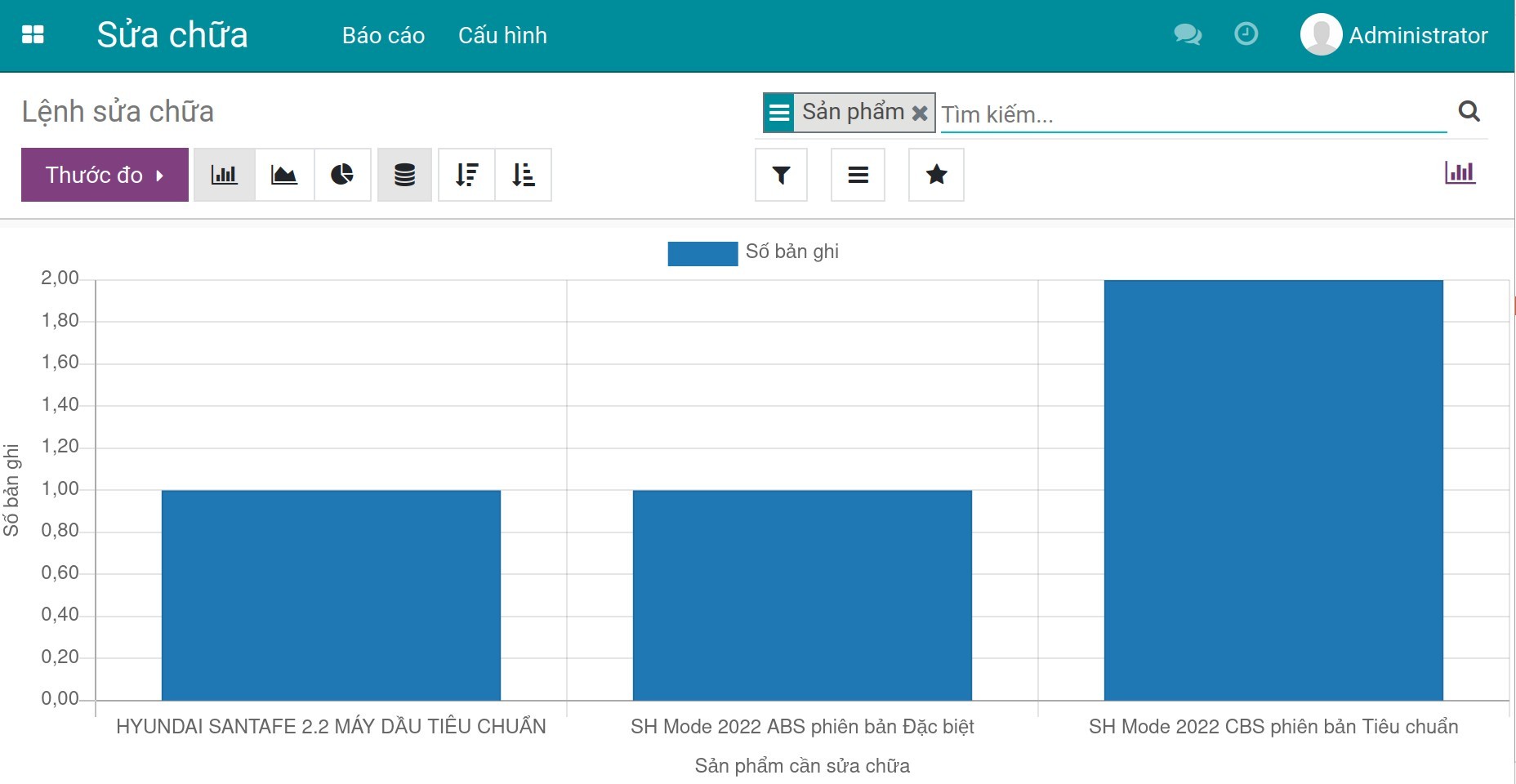Open the apps grid menu
The width and height of the screenshot is (1516, 784).
pyautogui.click(x=33, y=34)
